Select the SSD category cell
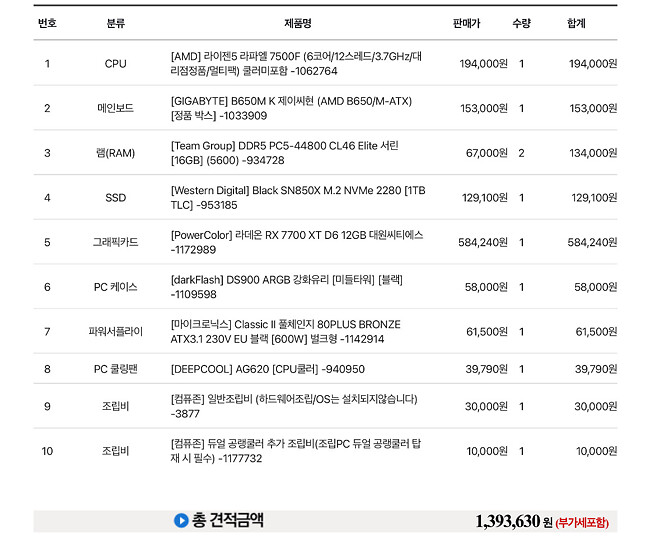Image resolution: width=660 pixels, height=540 pixels. [115, 197]
